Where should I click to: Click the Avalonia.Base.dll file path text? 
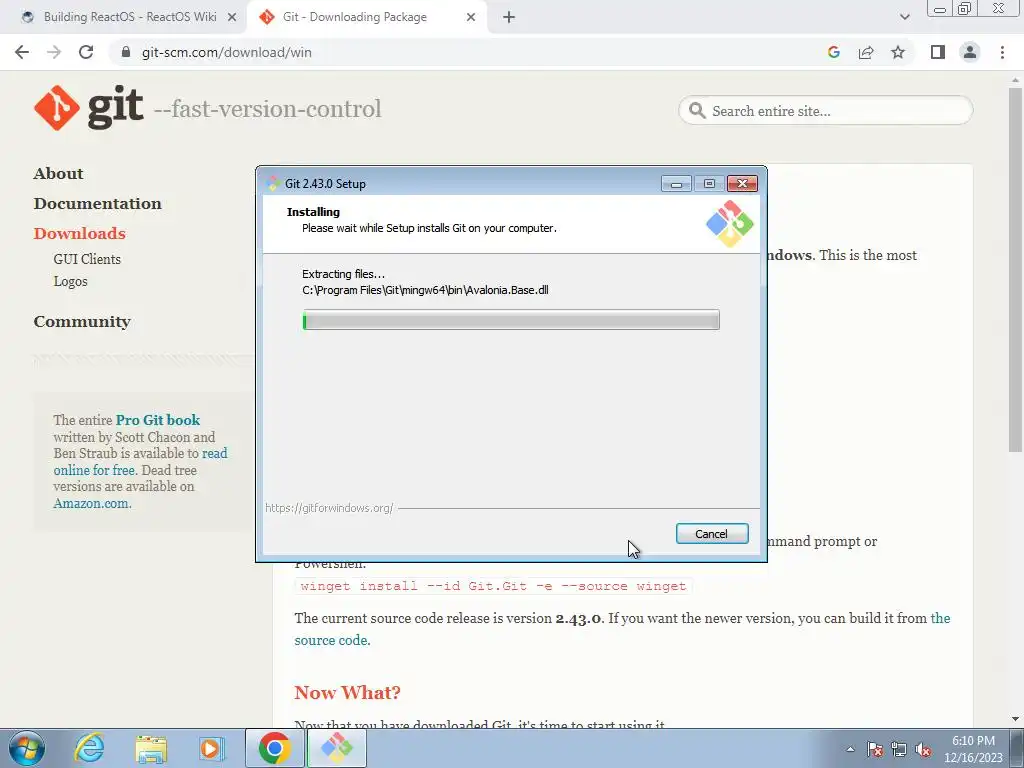pyautogui.click(x=425, y=290)
